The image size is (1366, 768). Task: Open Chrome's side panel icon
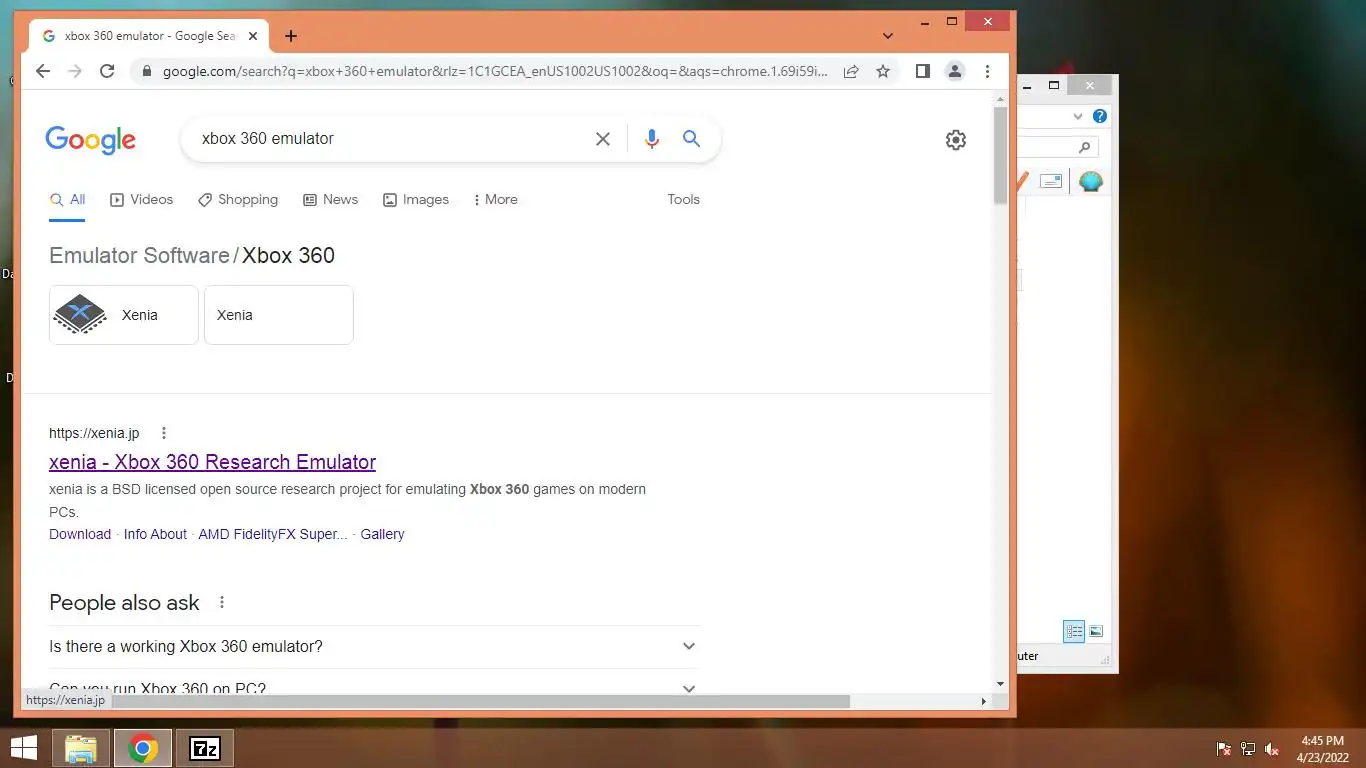(x=923, y=71)
